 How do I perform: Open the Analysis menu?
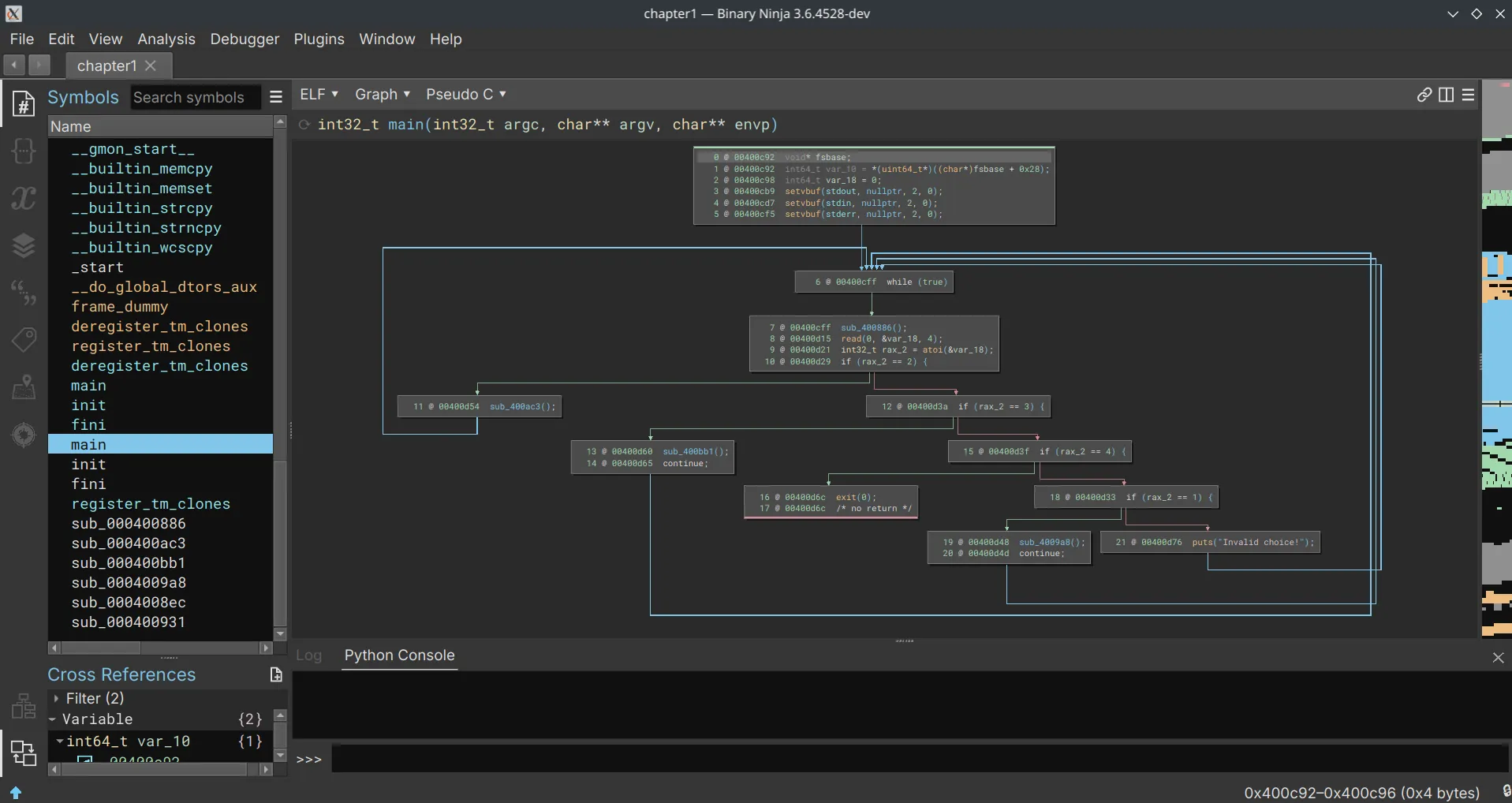[x=166, y=39]
